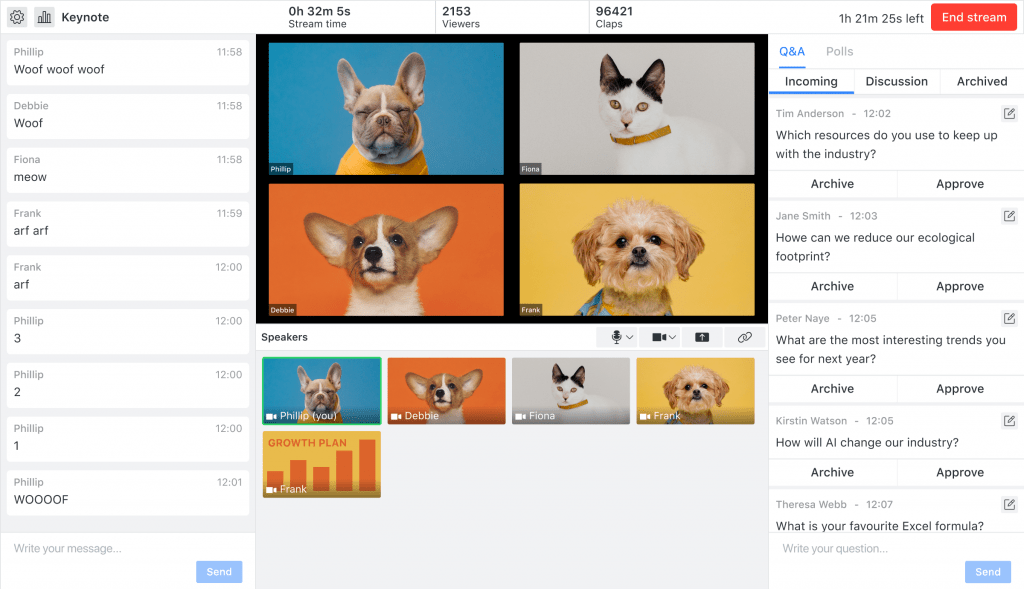Expand the camera options dropdown
This screenshot has height=589, width=1024.
coord(664,338)
